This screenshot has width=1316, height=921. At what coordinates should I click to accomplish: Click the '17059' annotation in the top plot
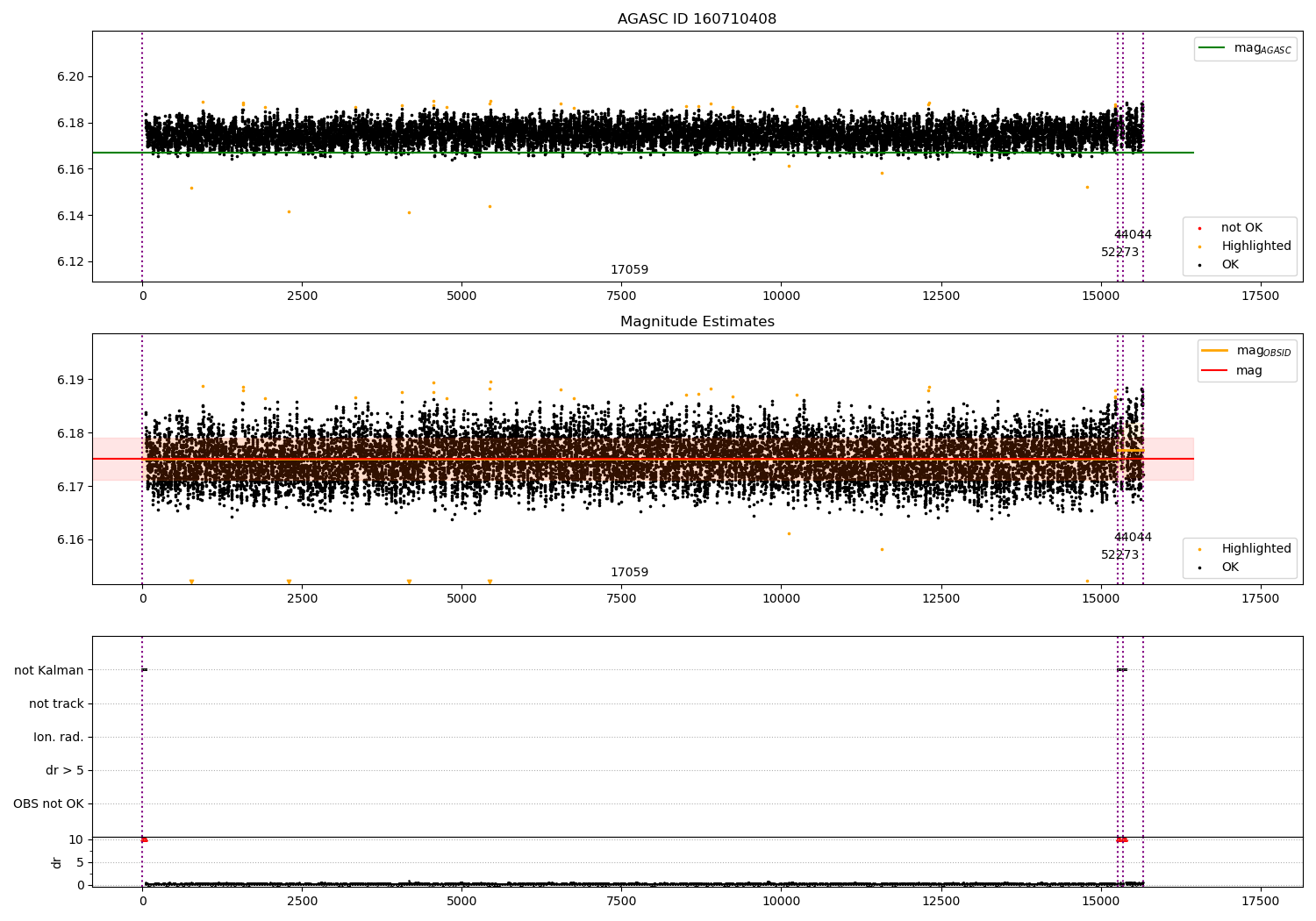pos(629,270)
